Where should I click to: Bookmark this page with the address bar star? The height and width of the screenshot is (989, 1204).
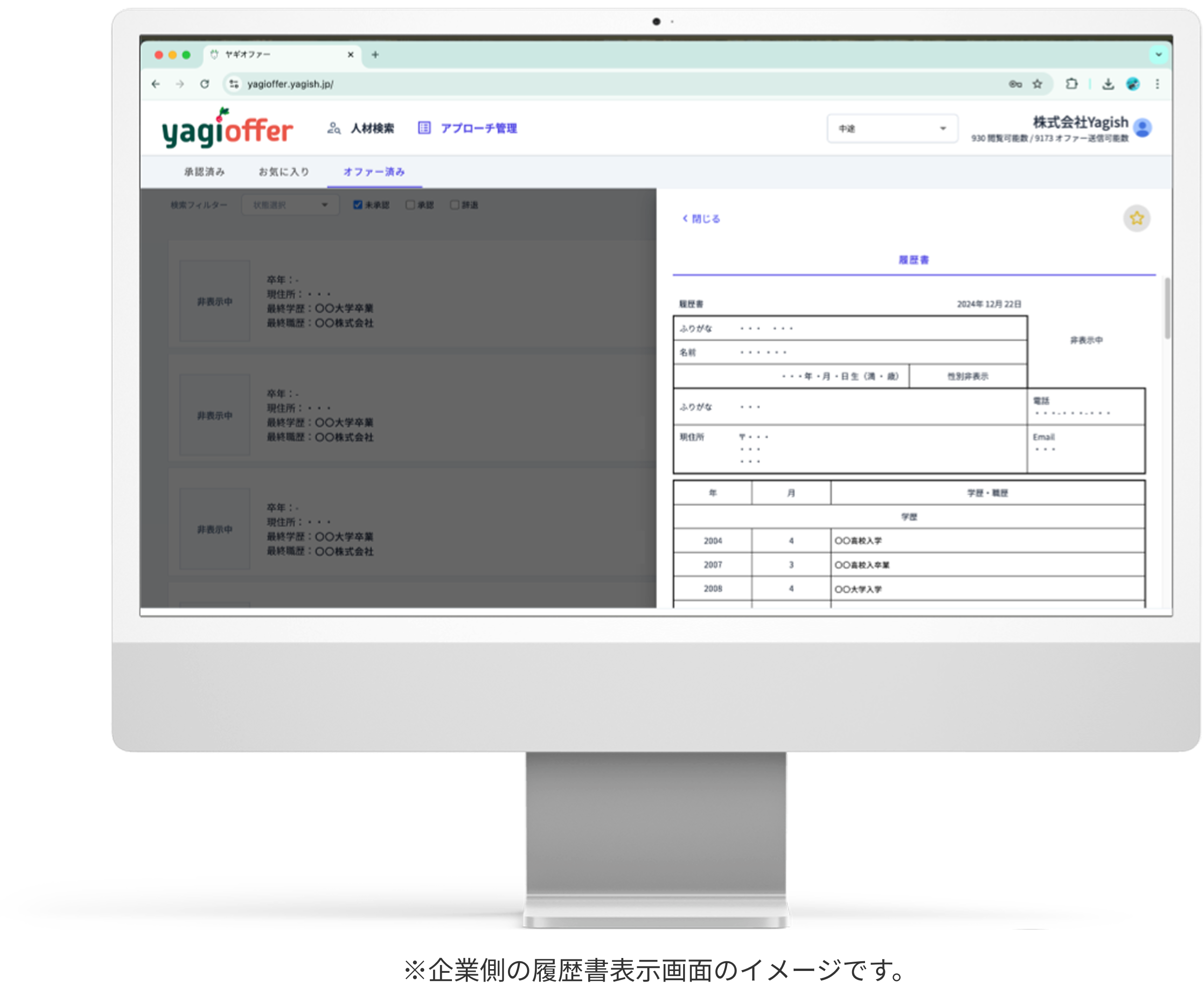click(1037, 84)
